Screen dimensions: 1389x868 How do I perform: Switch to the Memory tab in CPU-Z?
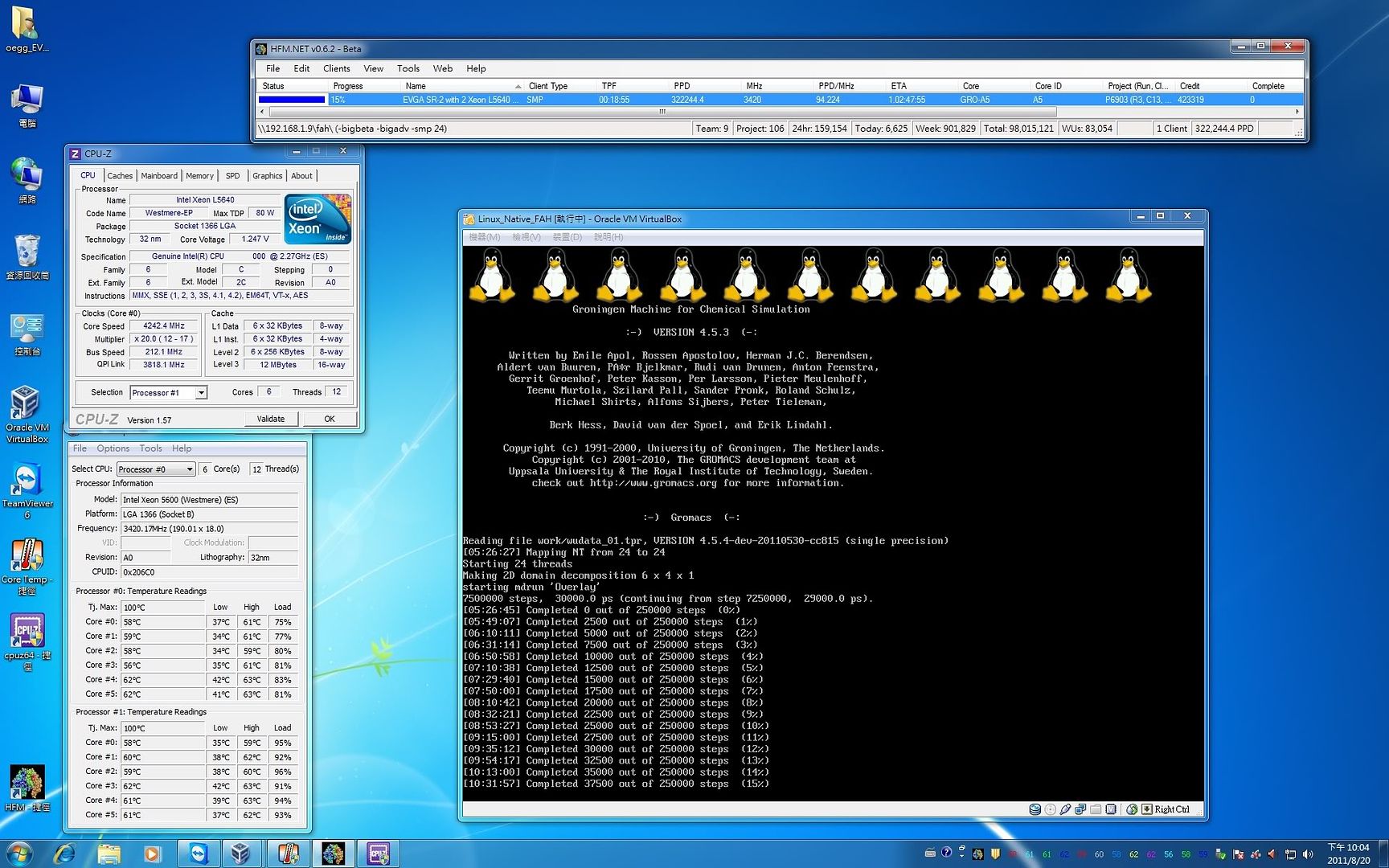(x=199, y=176)
